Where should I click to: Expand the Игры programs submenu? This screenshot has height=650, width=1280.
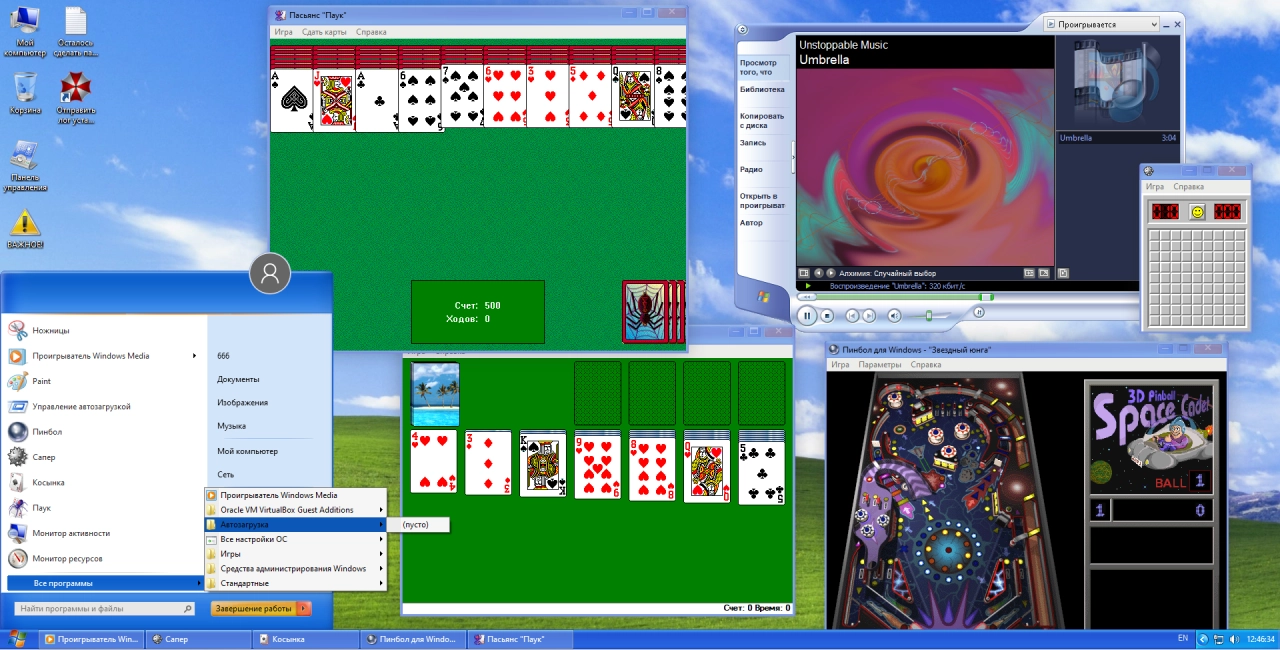295,554
